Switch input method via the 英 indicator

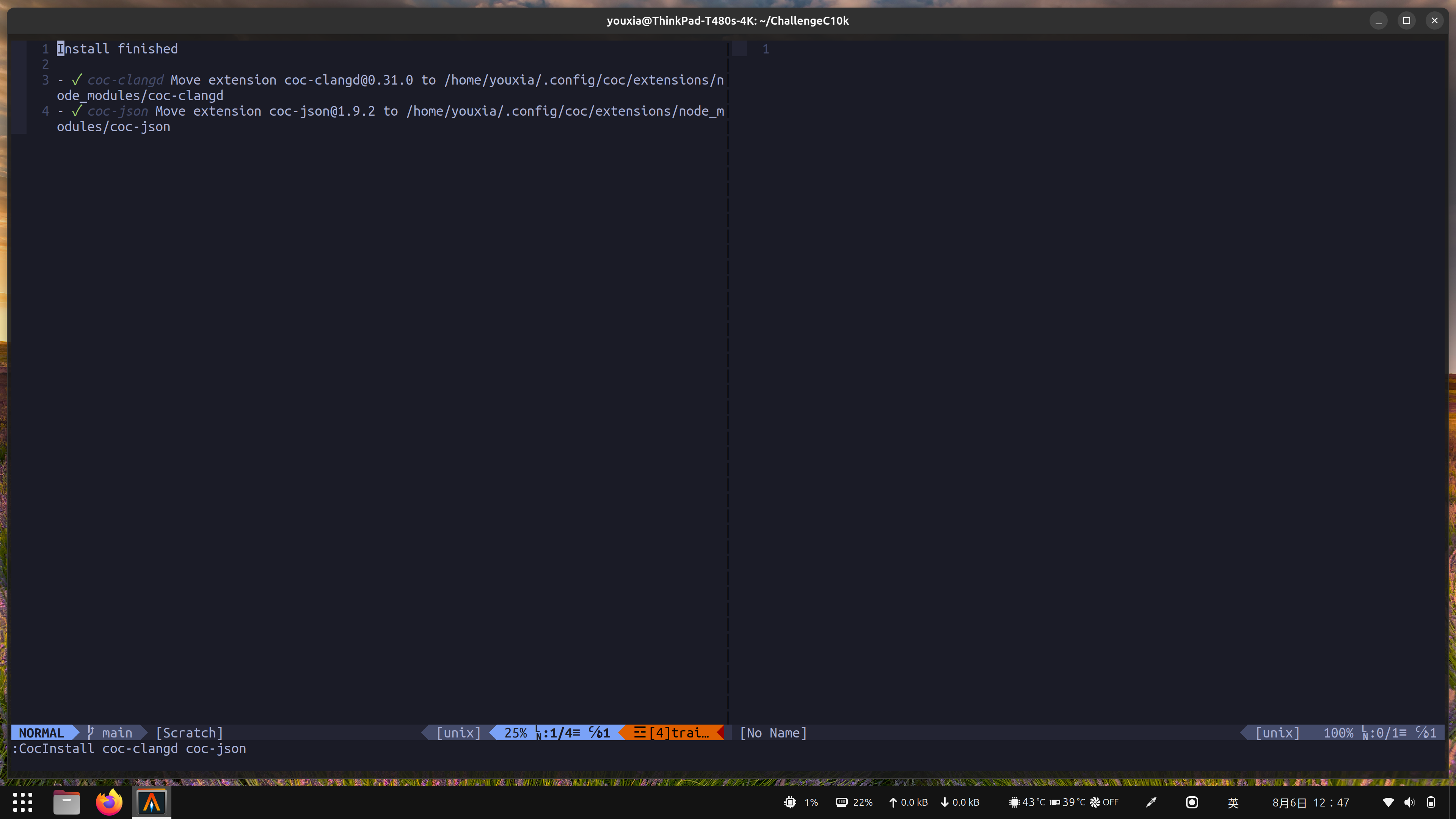(x=1232, y=802)
